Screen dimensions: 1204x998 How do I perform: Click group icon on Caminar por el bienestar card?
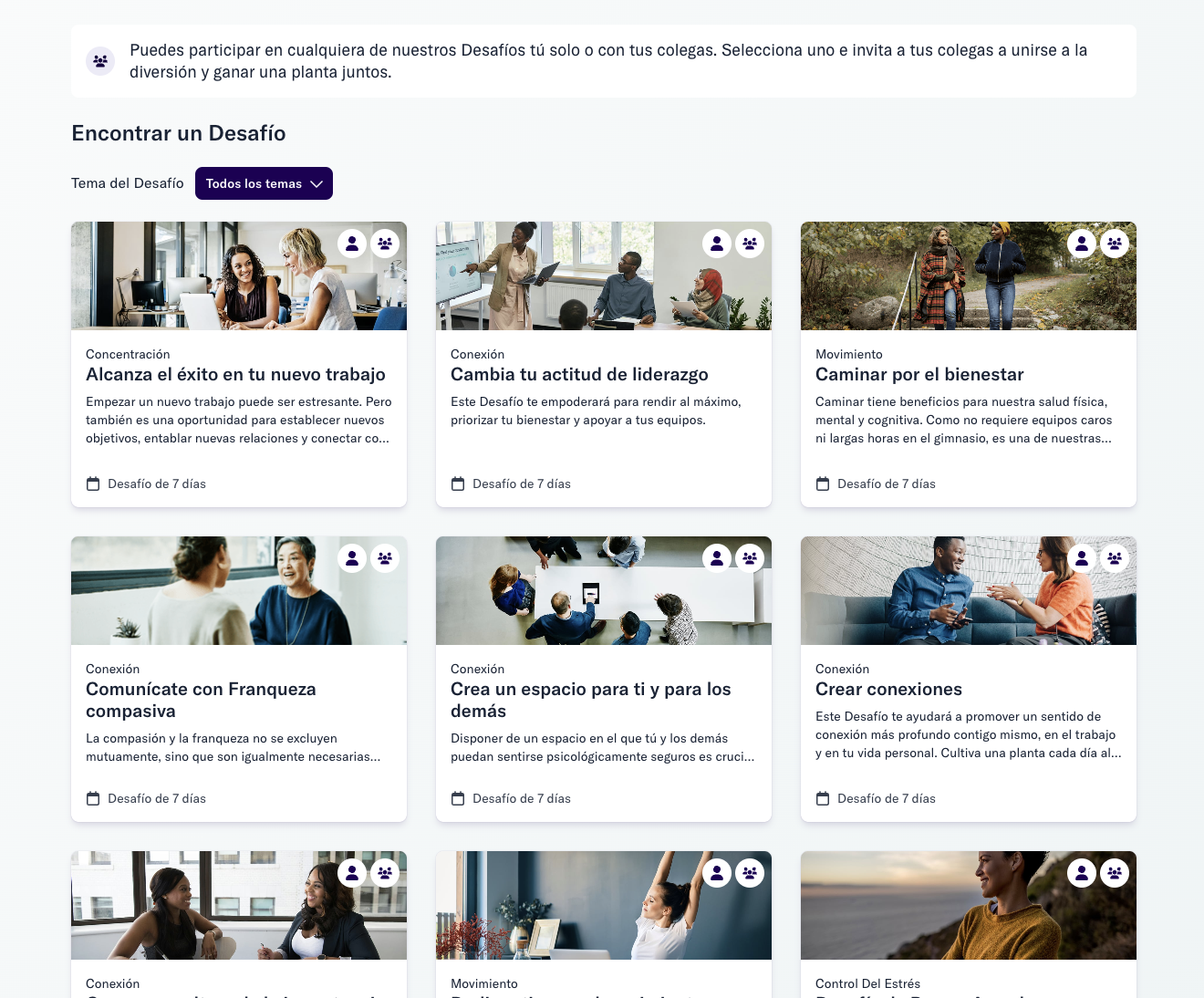(1115, 244)
